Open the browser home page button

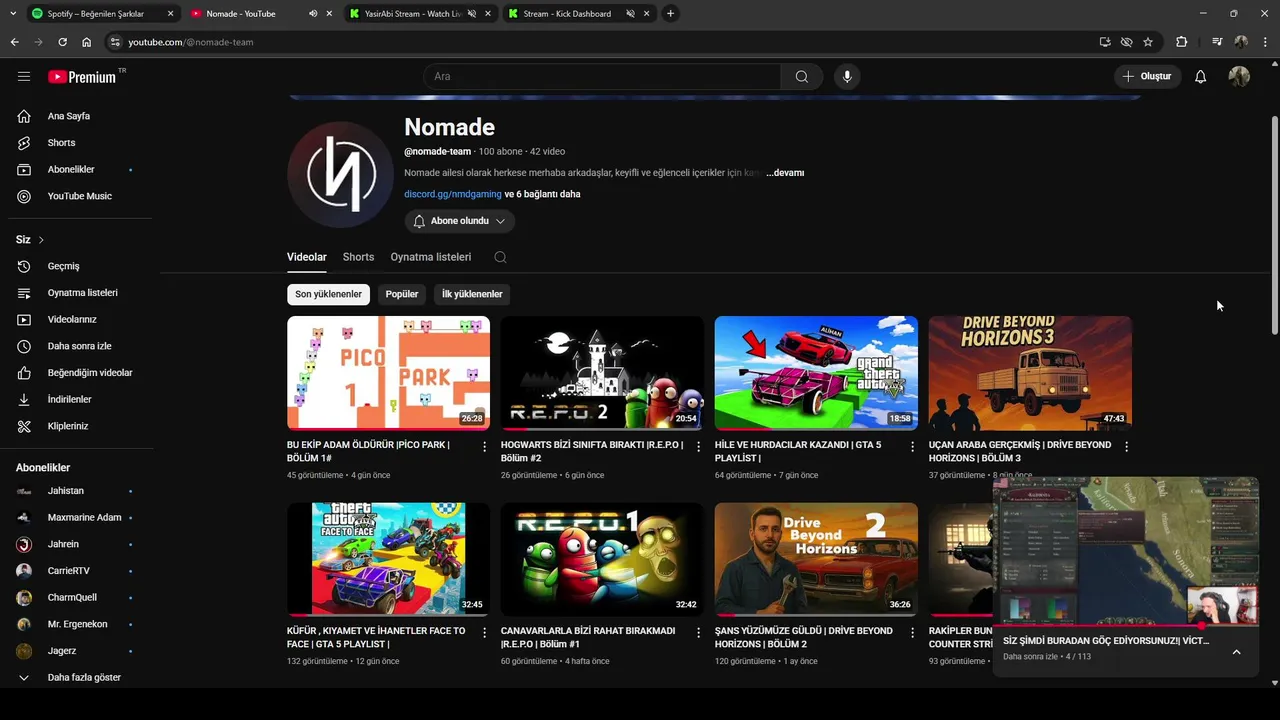[x=86, y=42]
